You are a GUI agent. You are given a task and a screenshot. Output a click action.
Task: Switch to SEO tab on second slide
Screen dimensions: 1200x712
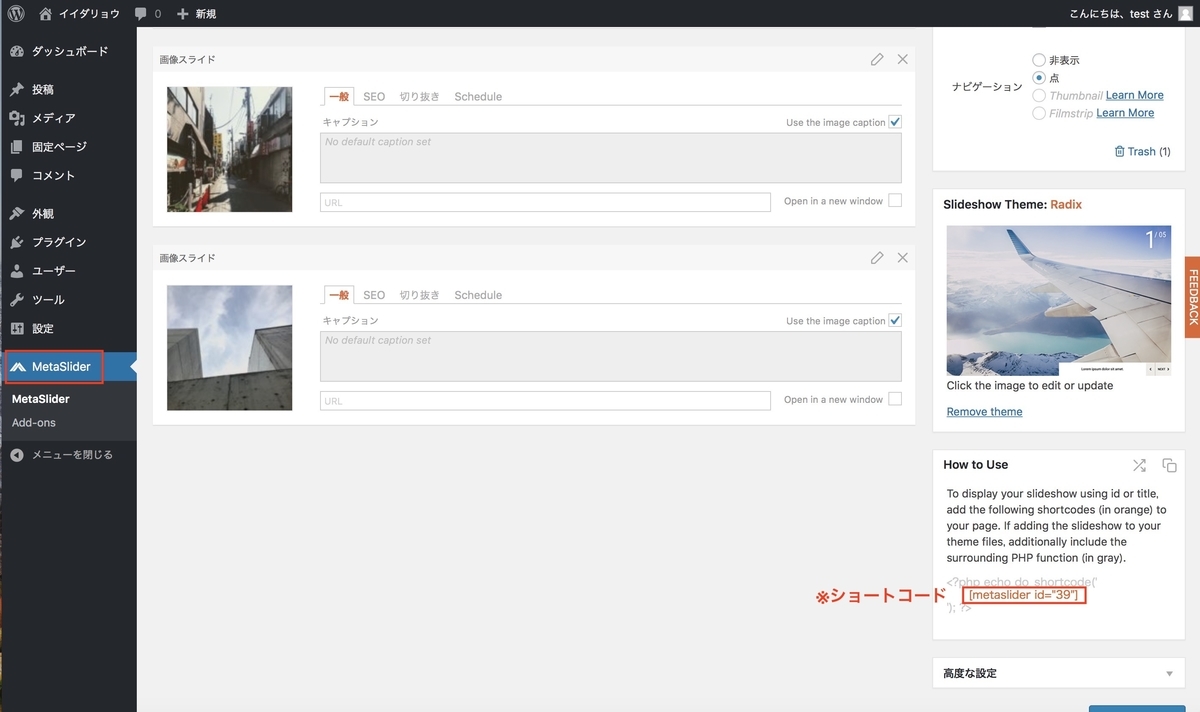[374, 295]
